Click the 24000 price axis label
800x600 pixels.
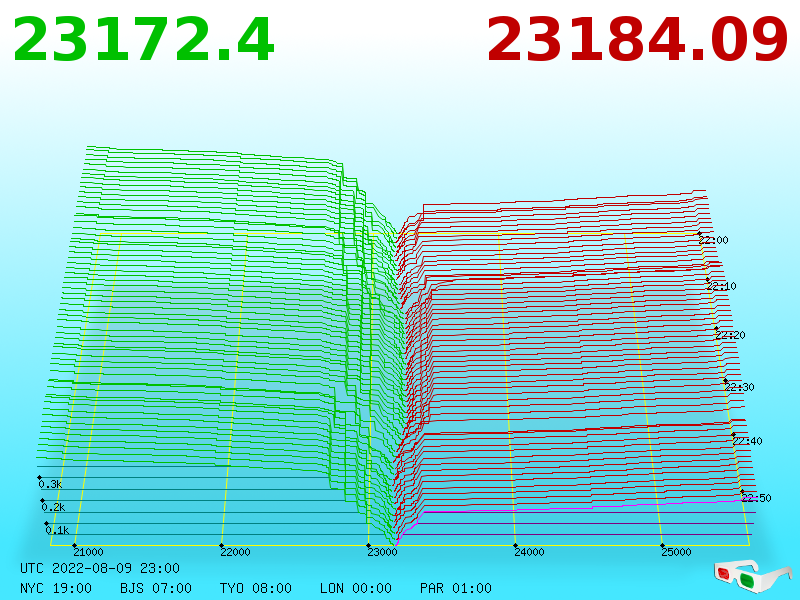[x=529, y=552]
